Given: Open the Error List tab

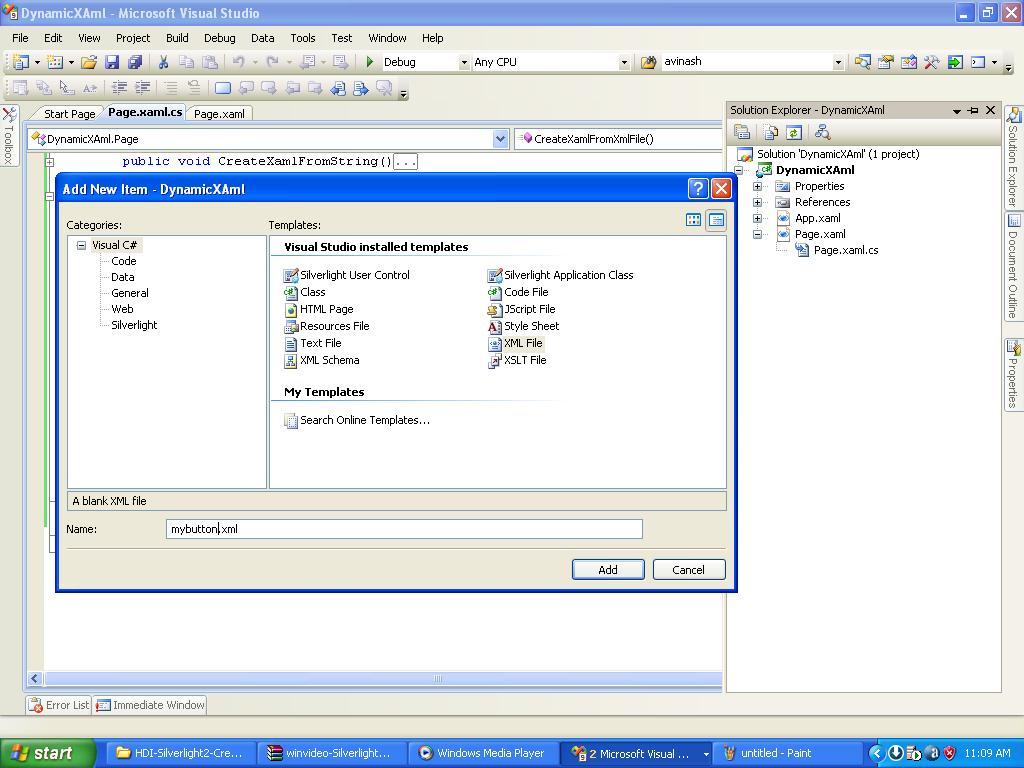Looking at the screenshot, I should coord(59,705).
